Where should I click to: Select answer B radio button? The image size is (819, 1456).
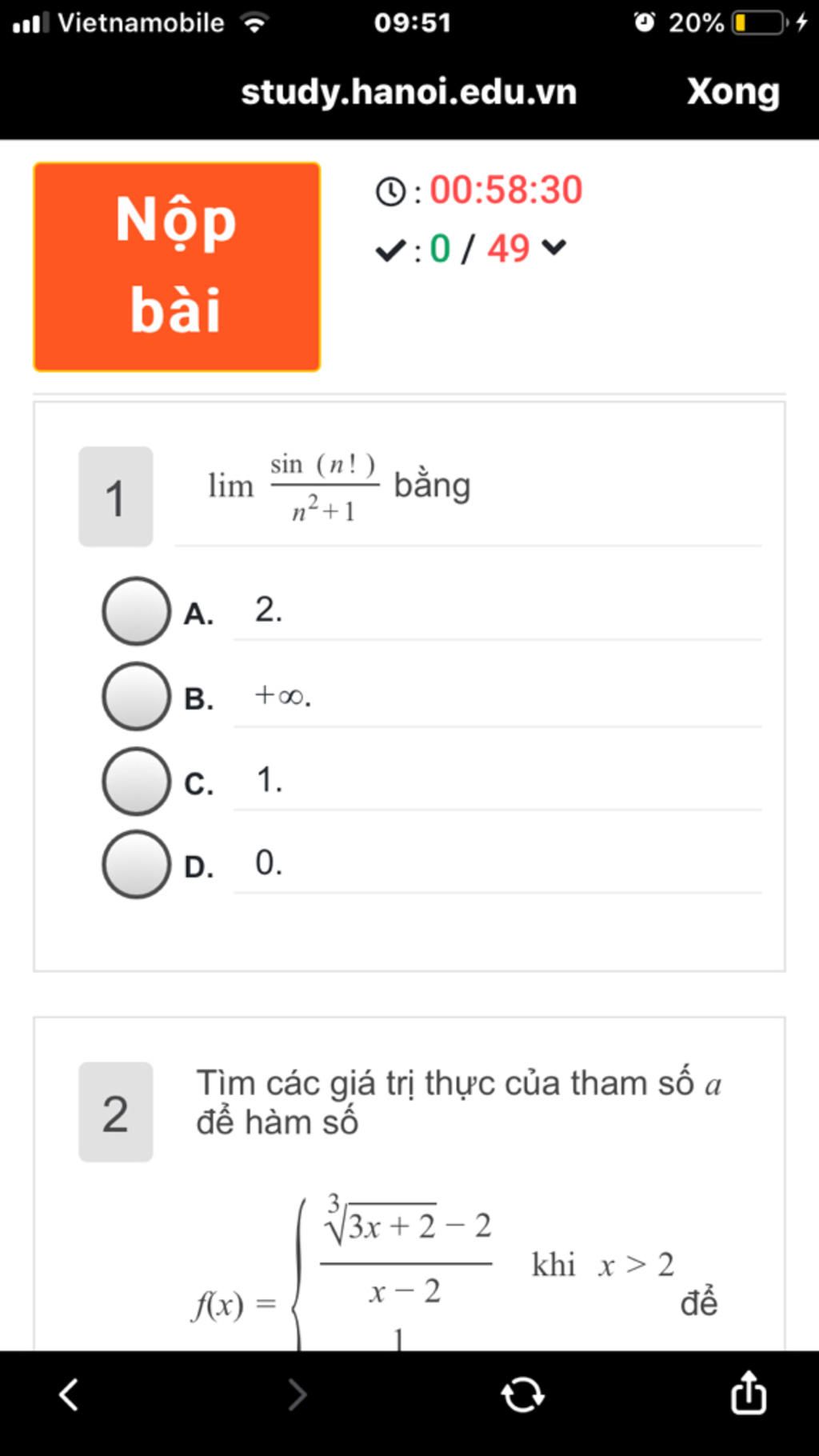click(x=136, y=696)
